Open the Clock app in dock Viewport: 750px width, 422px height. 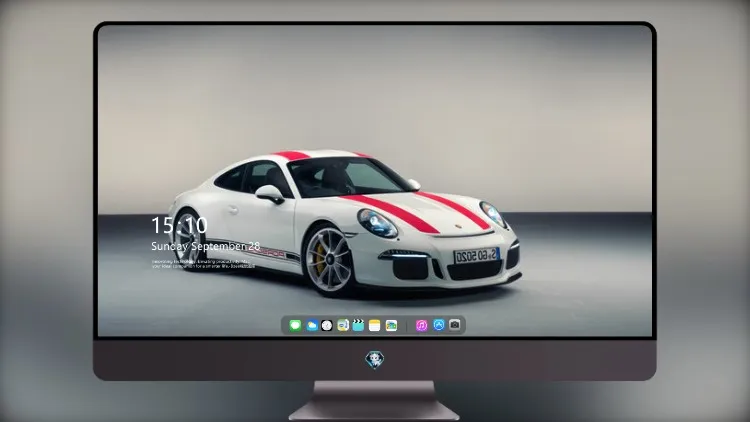tap(327, 325)
